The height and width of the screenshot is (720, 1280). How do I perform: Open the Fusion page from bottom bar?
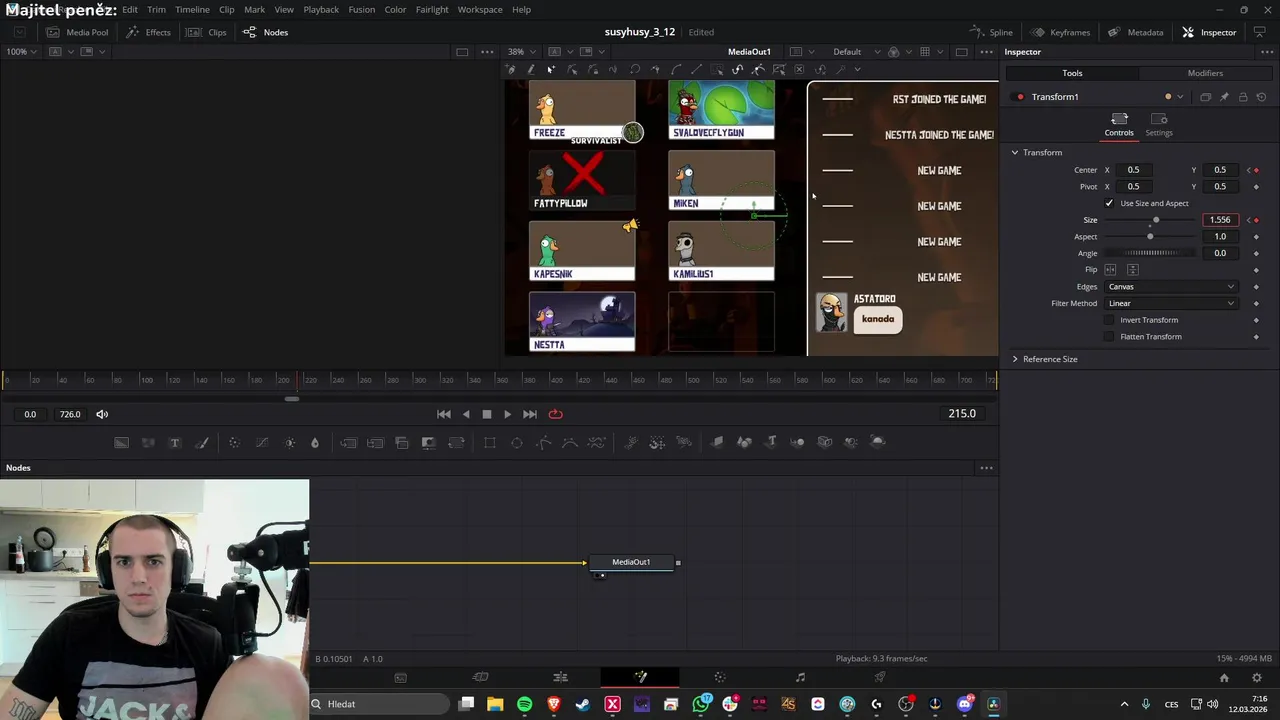(x=640, y=677)
